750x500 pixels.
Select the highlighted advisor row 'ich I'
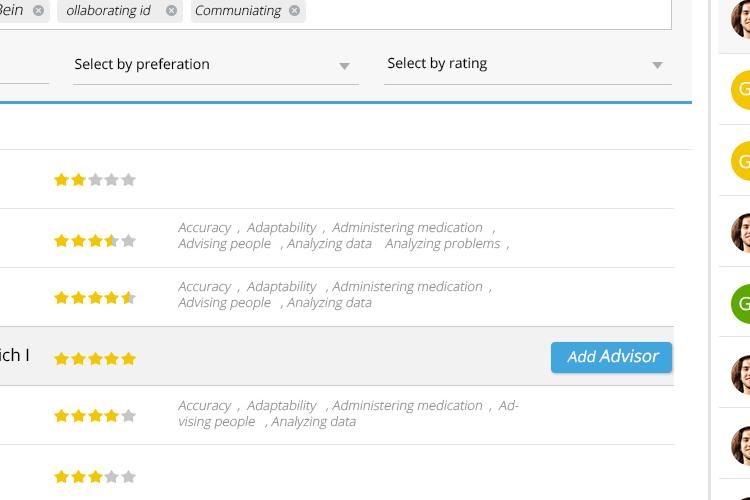300,357
